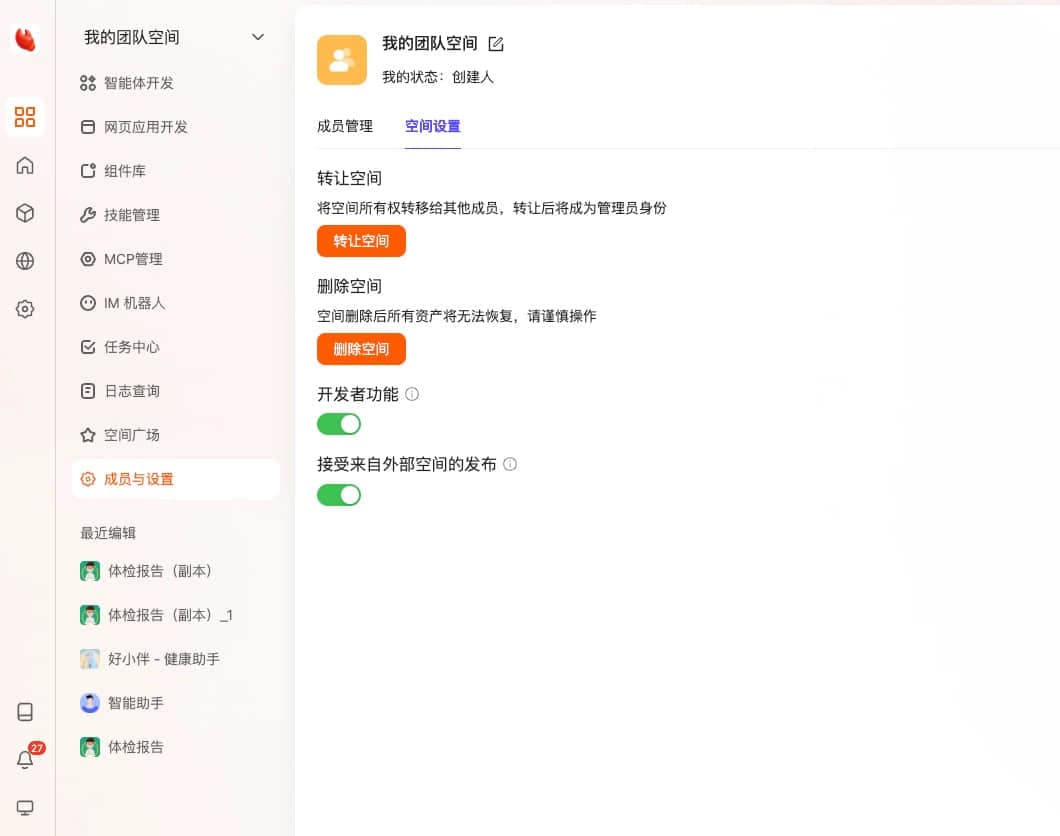The width and height of the screenshot is (1060, 836).
Task: Open recent item 智能助手
Action: point(175,703)
